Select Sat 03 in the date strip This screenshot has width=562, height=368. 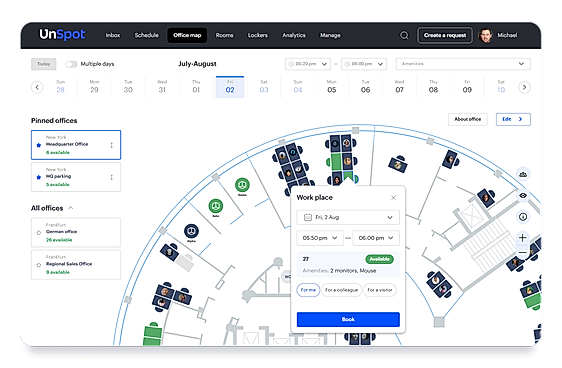(264, 87)
